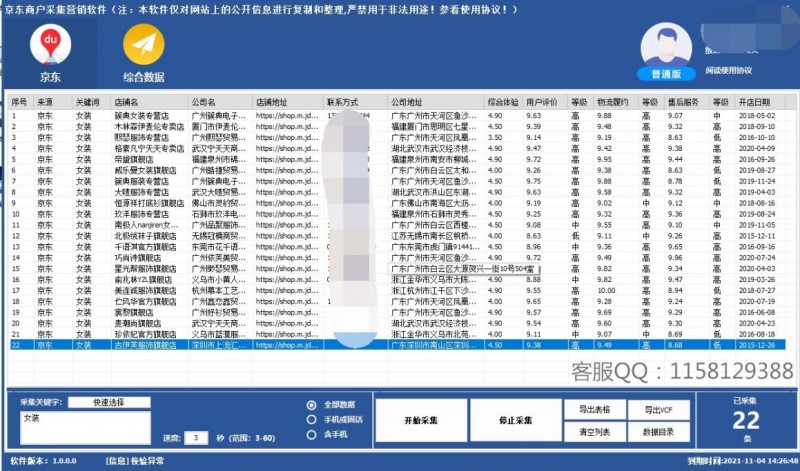Select the 全部数据 radio option
The width and height of the screenshot is (800, 471).
312,404
